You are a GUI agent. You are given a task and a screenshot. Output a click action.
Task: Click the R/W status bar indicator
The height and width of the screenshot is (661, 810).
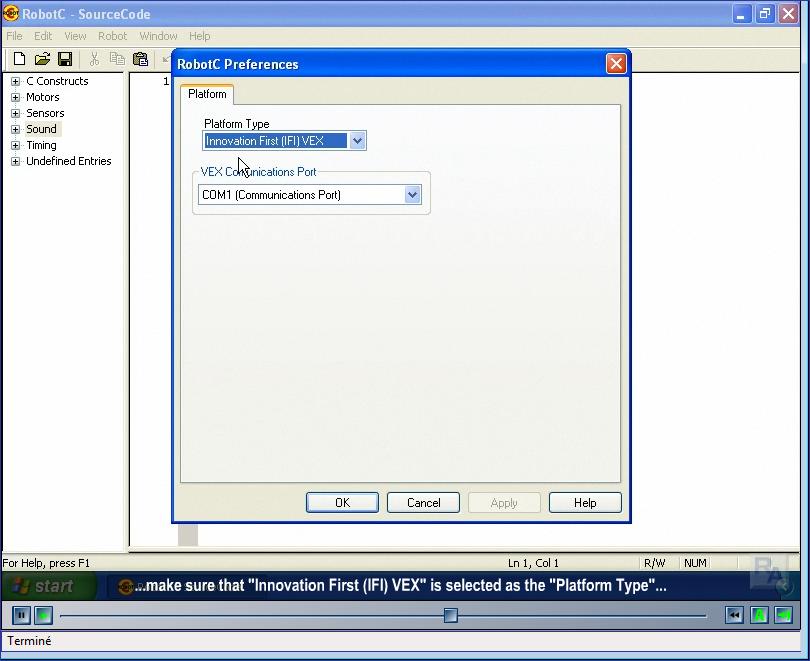(655, 563)
